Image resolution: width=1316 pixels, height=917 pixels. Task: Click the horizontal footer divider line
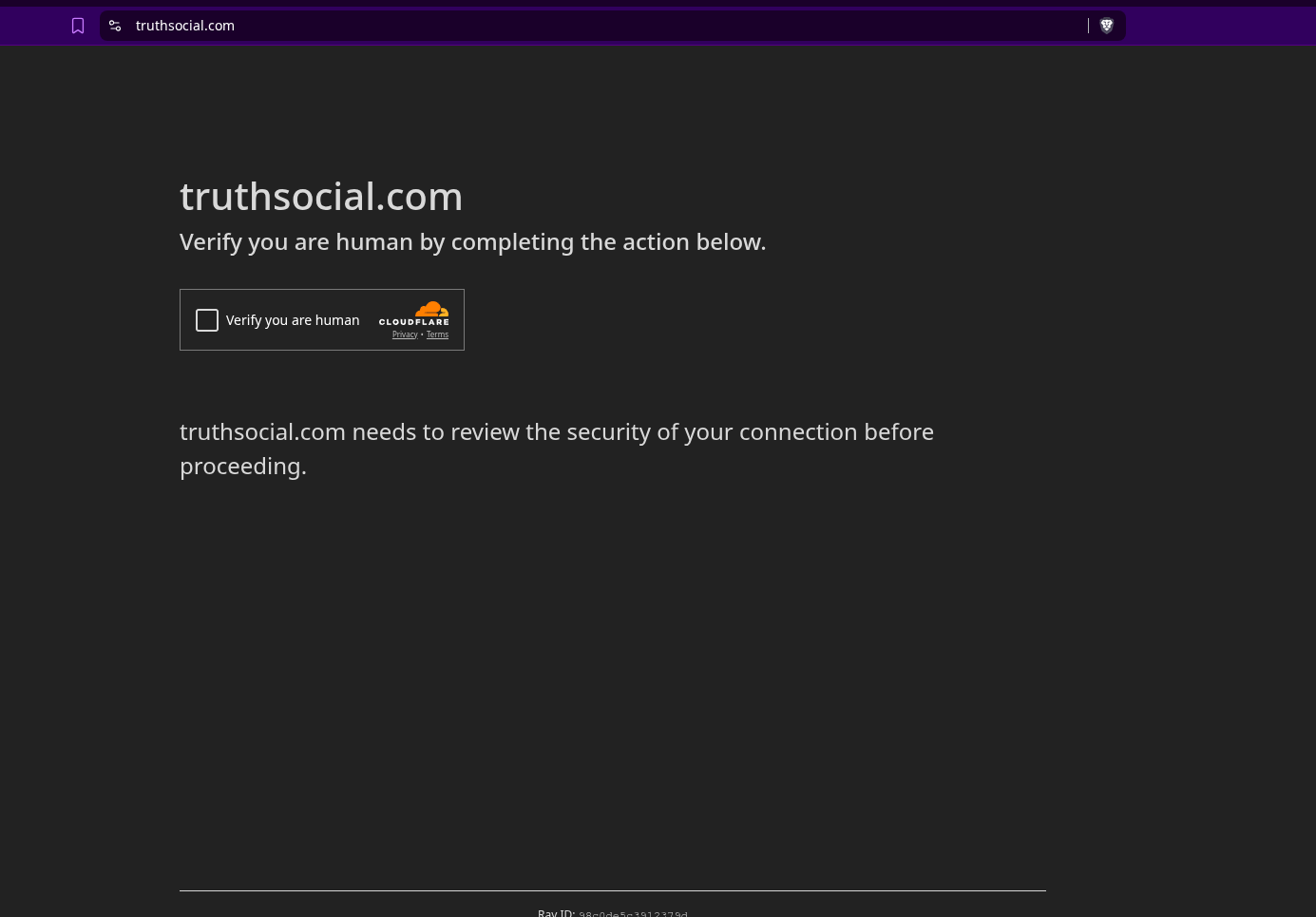point(612,890)
